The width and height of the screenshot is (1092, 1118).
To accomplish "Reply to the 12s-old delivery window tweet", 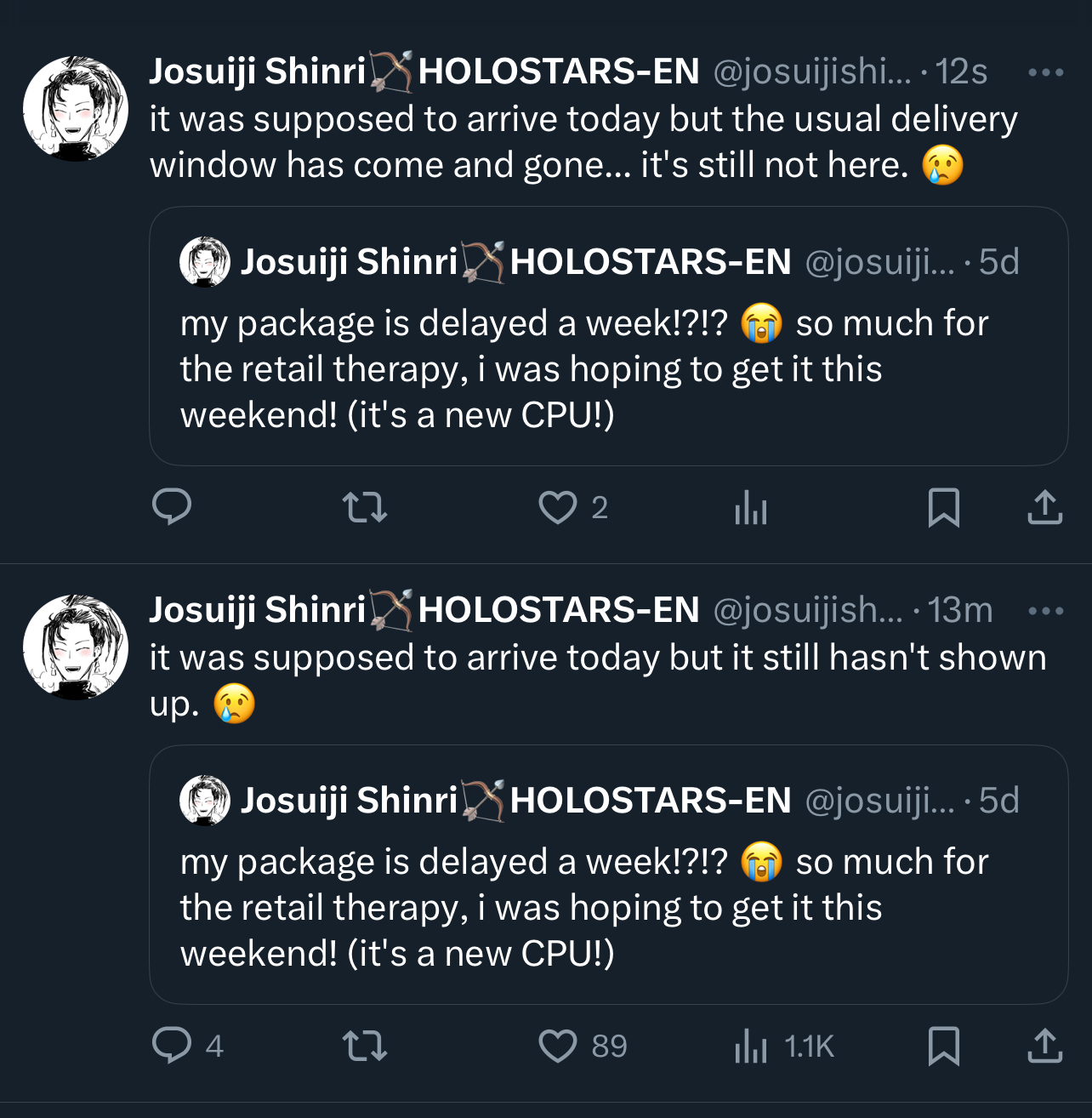I will (171, 507).
